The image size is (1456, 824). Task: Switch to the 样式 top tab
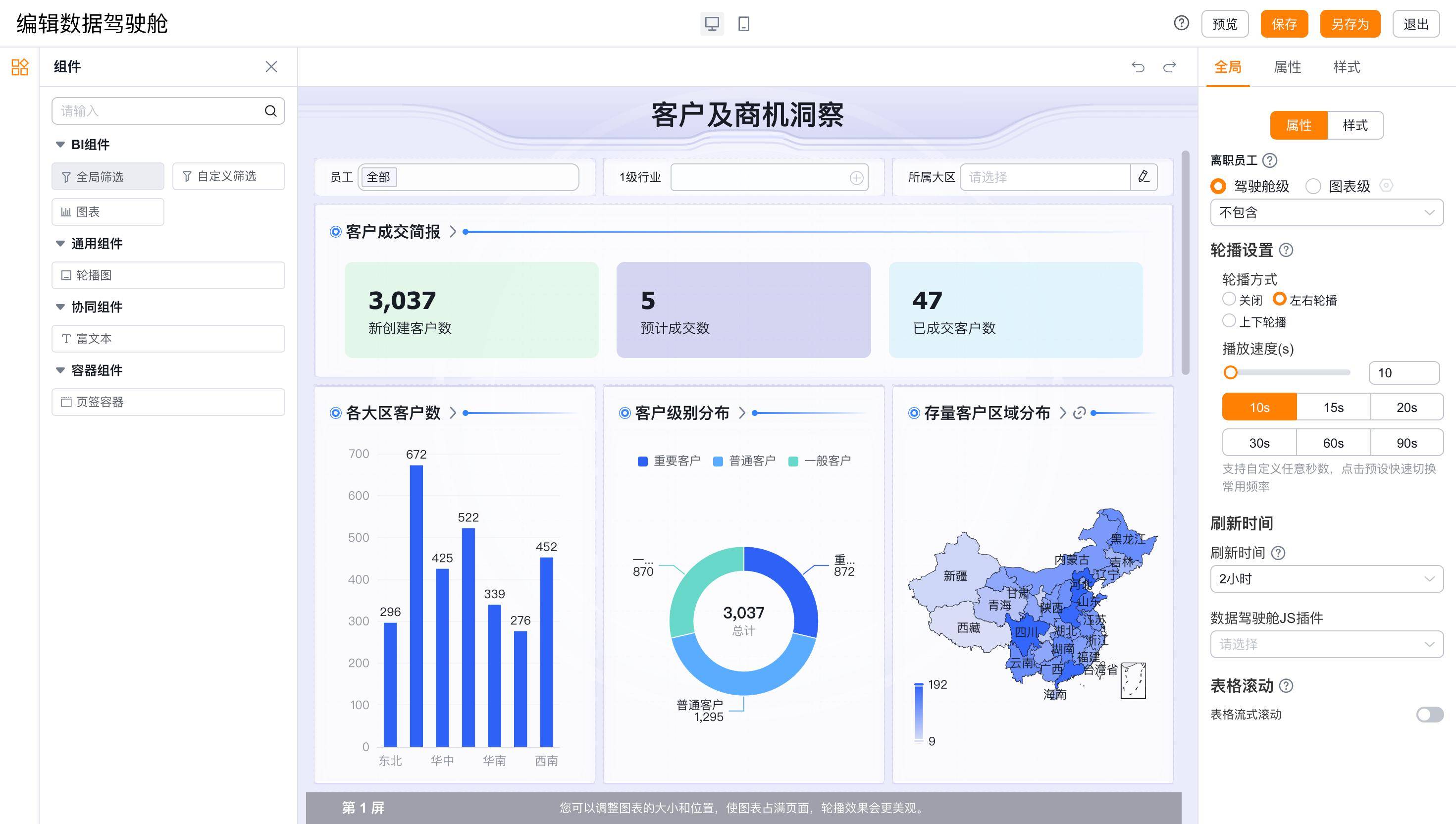pyautogui.click(x=1346, y=67)
